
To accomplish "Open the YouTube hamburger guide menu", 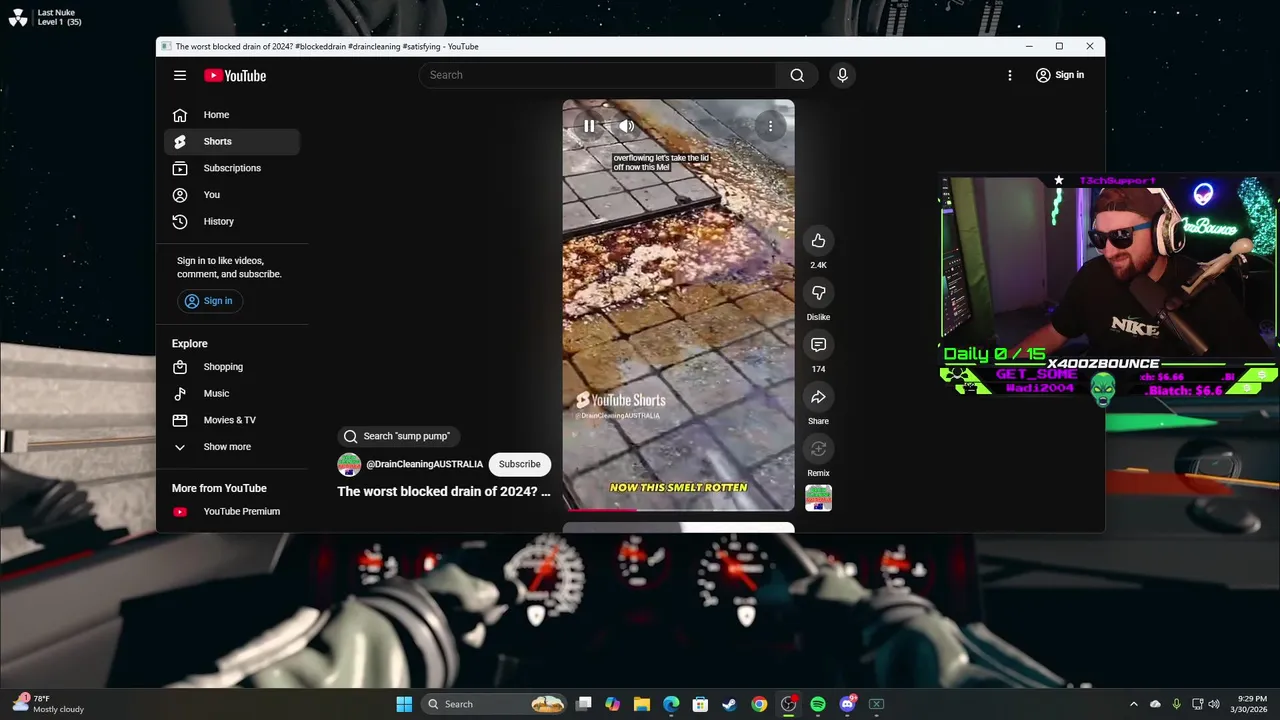I will point(180,75).
